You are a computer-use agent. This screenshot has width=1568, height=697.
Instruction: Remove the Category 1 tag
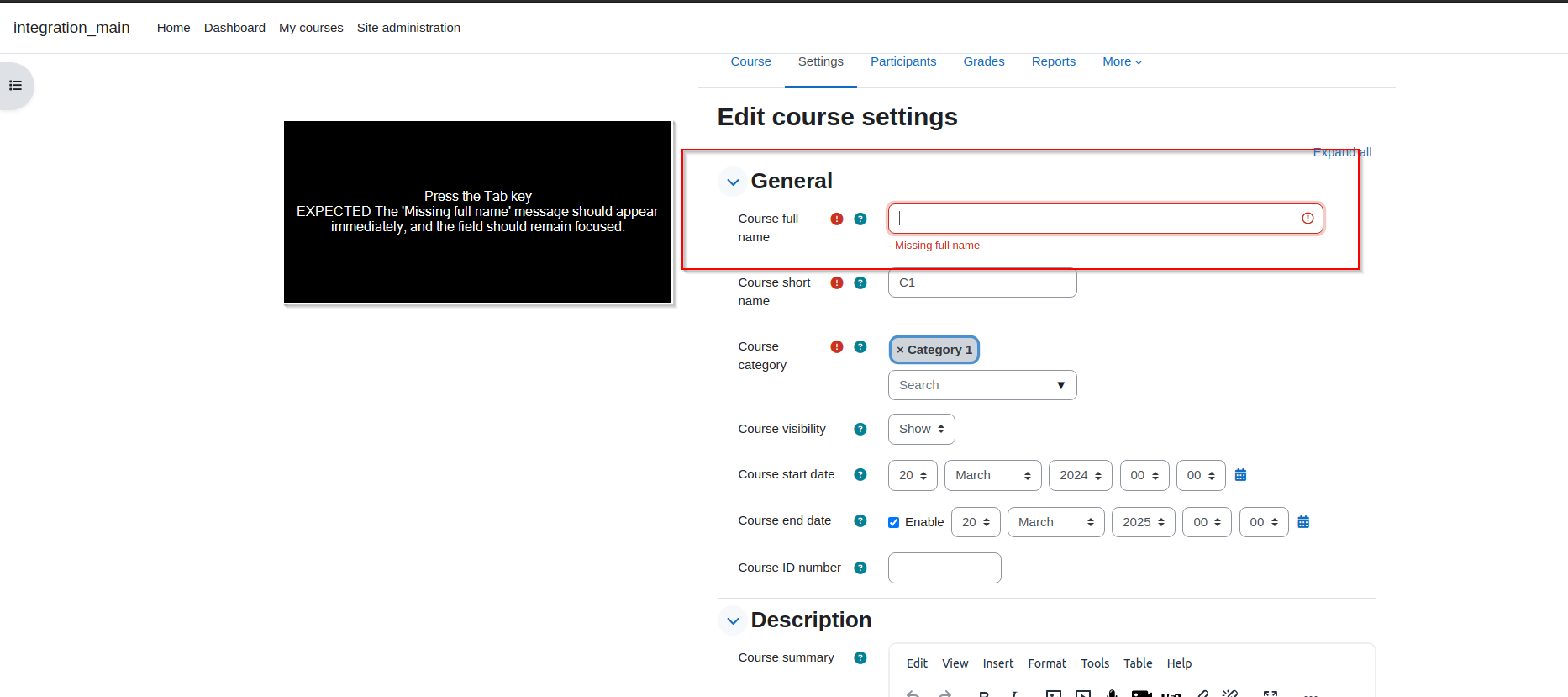pos(934,350)
